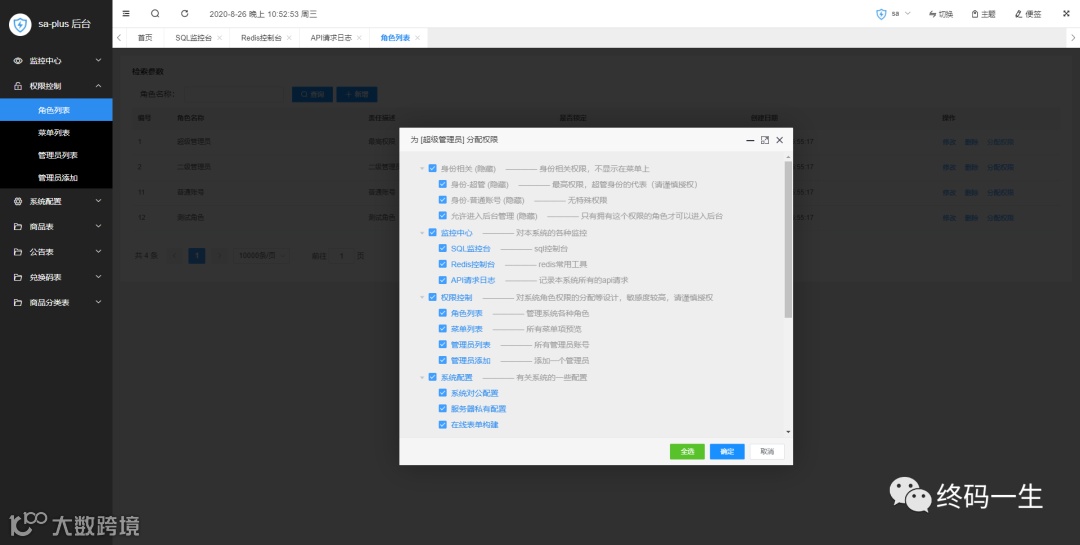Image resolution: width=1080 pixels, height=545 pixels.
Task: Toggle the 系统对公配置 checkbox
Action: (x=443, y=393)
